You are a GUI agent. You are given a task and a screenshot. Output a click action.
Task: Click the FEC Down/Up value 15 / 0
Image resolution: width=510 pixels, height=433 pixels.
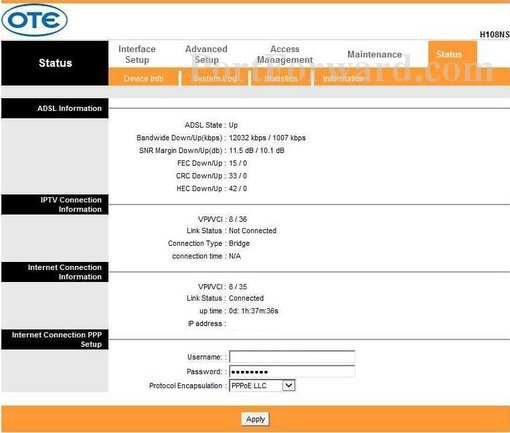(x=238, y=163)
